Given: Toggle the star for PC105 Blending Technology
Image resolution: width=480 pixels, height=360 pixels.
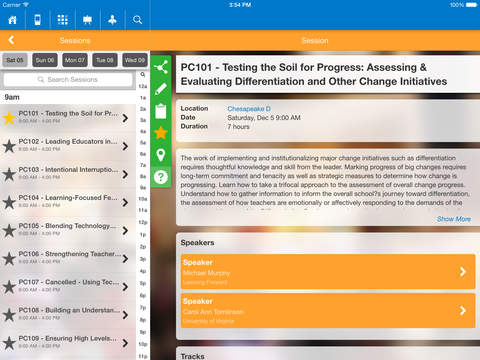Looking at the screenshot, I should click(9, 230).
